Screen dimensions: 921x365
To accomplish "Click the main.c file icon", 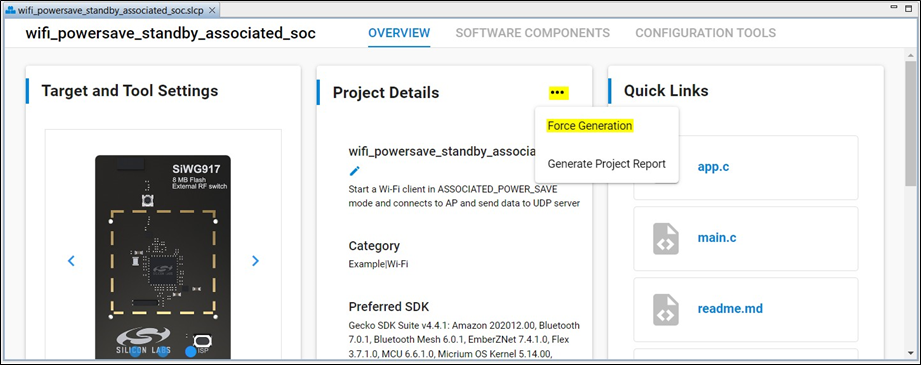I will coord(666,238).
